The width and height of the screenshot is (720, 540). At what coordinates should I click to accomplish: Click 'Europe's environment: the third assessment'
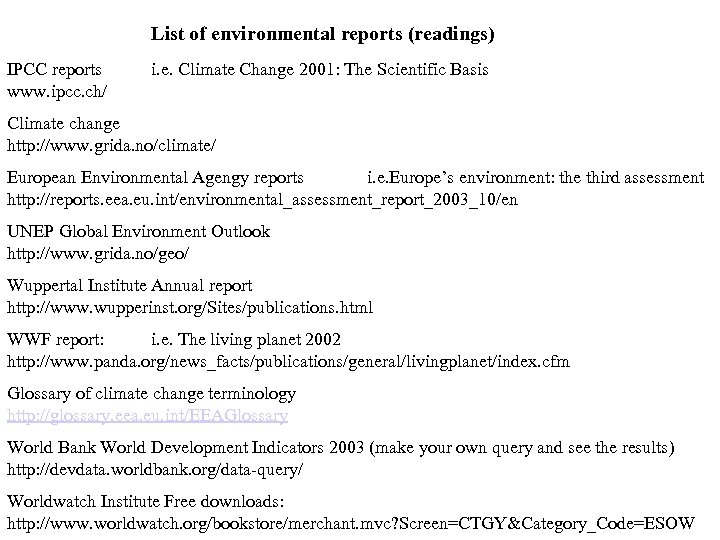click(546, 178)
